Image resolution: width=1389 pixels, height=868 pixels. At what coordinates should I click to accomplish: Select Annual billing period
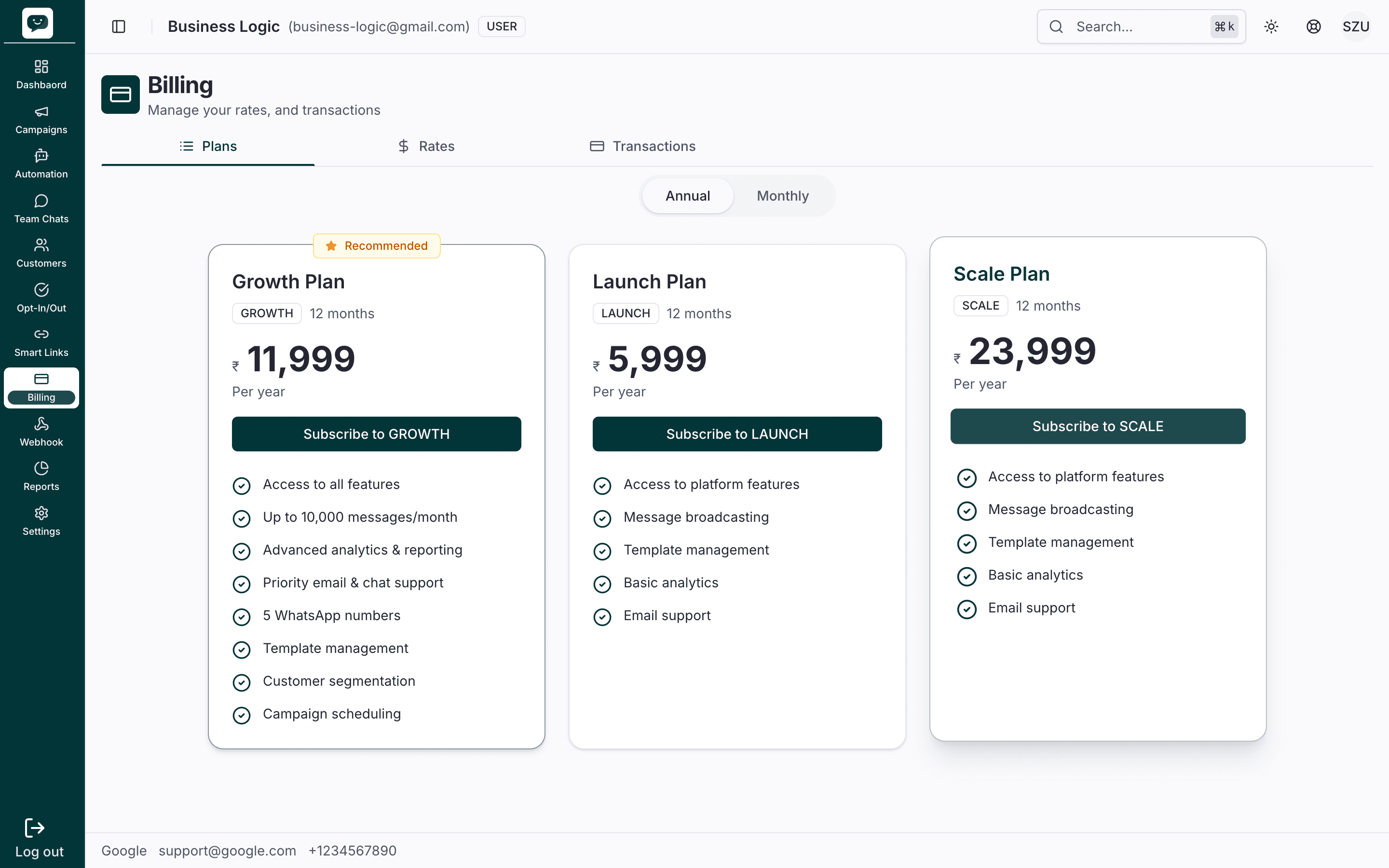[688, 196]
